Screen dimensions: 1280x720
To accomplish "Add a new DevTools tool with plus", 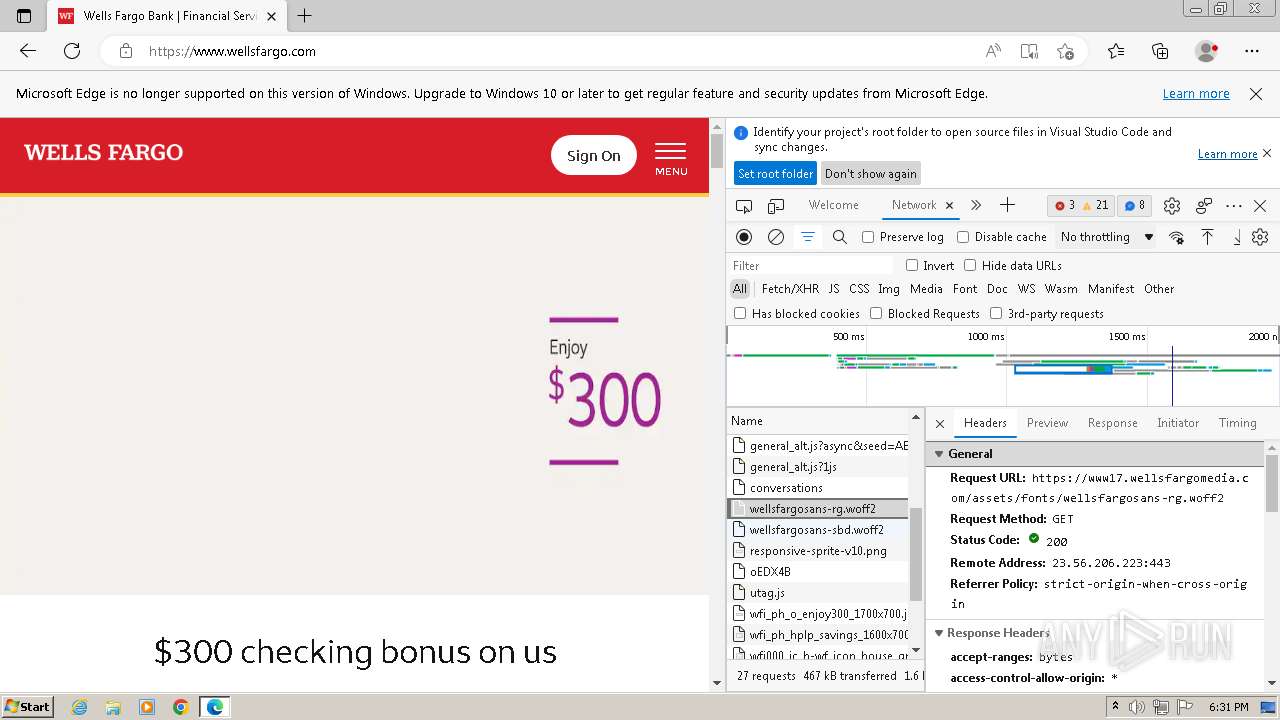I will (1007, 205).
